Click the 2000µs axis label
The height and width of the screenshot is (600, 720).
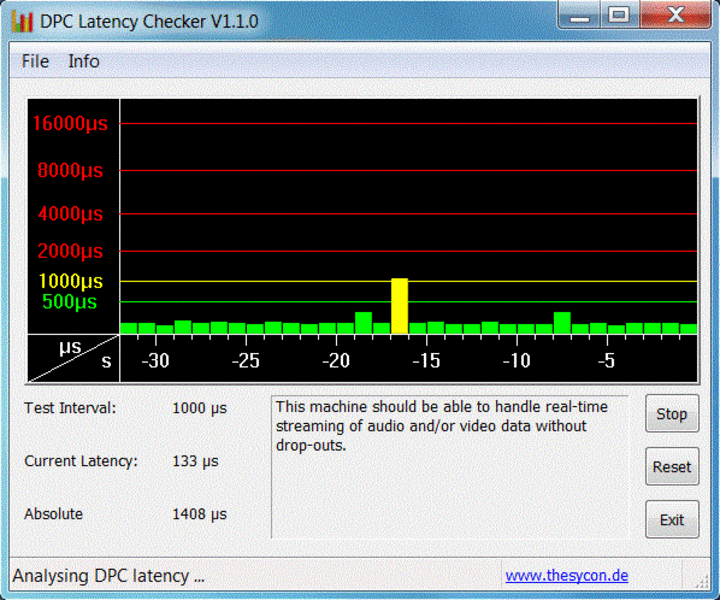click(x=70, y=251)
